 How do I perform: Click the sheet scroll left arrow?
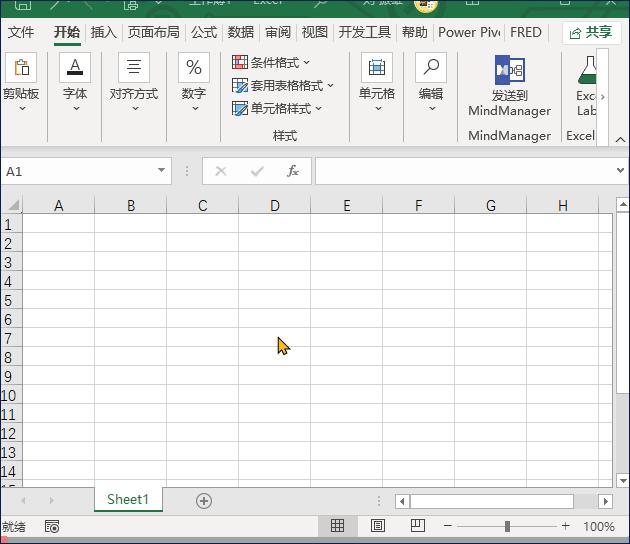tap(23, 500)
